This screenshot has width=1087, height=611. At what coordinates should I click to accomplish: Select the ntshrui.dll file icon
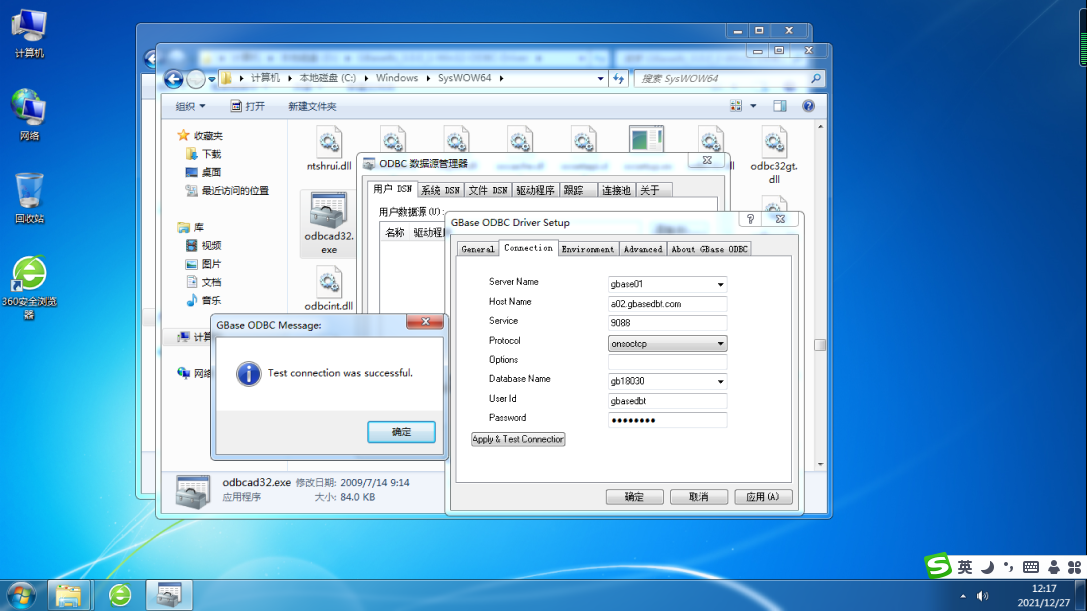pyautogui.click(x=329, y=148)
